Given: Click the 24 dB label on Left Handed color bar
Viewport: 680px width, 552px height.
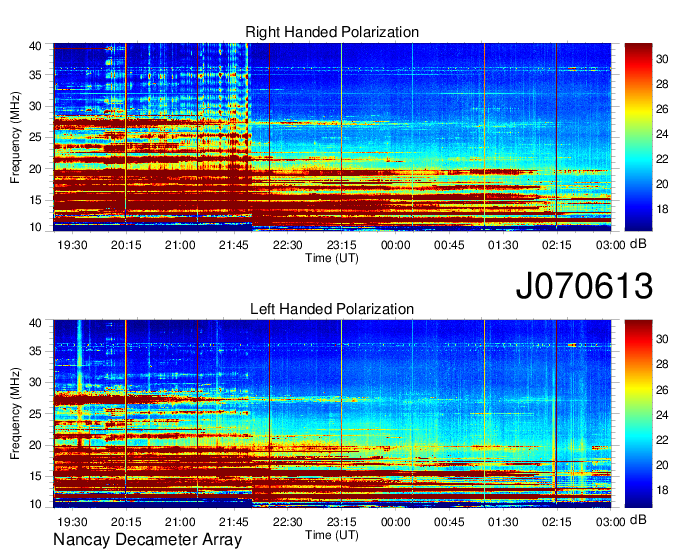Looking at the screenshot, I should tap(662, 415).
